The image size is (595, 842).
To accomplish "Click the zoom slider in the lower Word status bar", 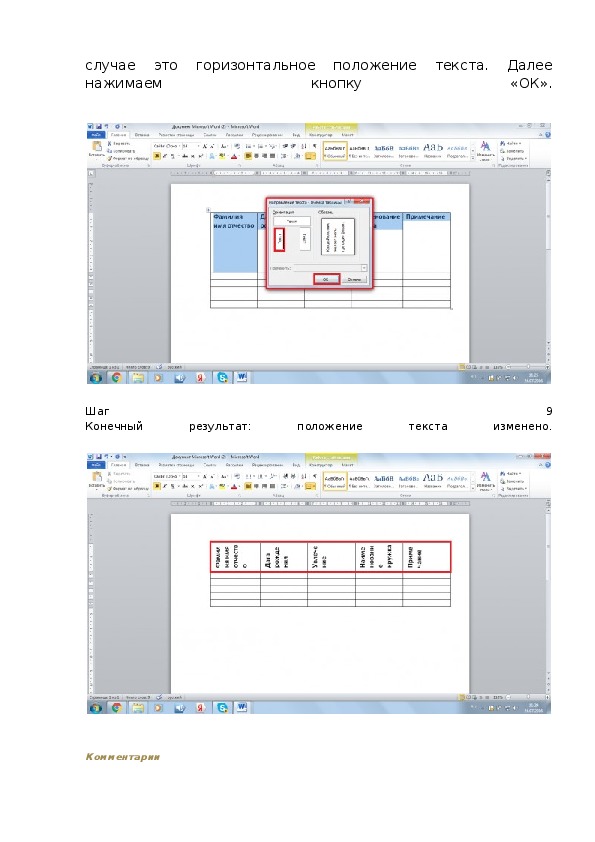I will [526, 697].
